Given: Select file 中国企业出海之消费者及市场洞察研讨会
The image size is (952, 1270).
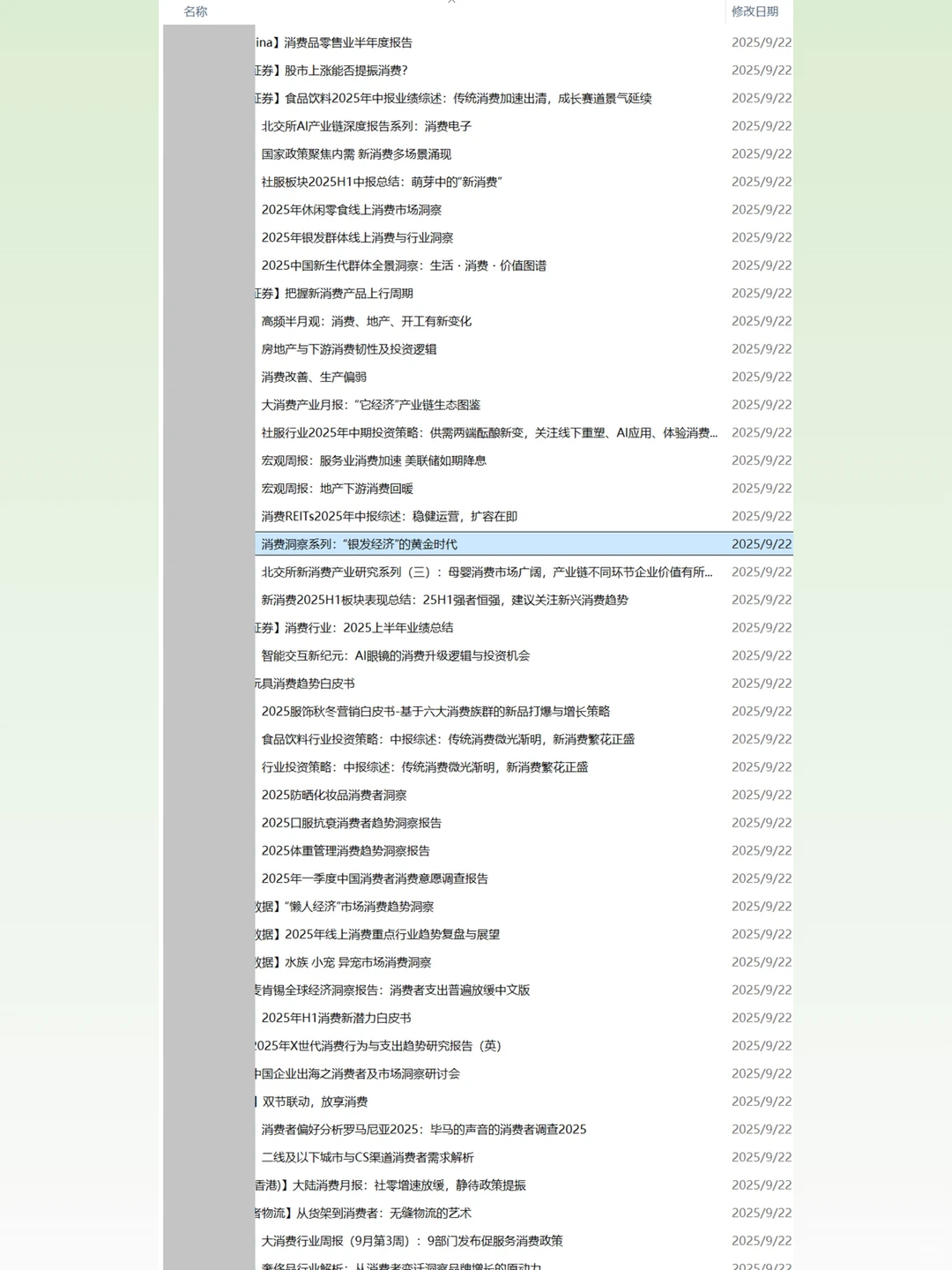Looking at the screenshot, I should click(358, 1074).
